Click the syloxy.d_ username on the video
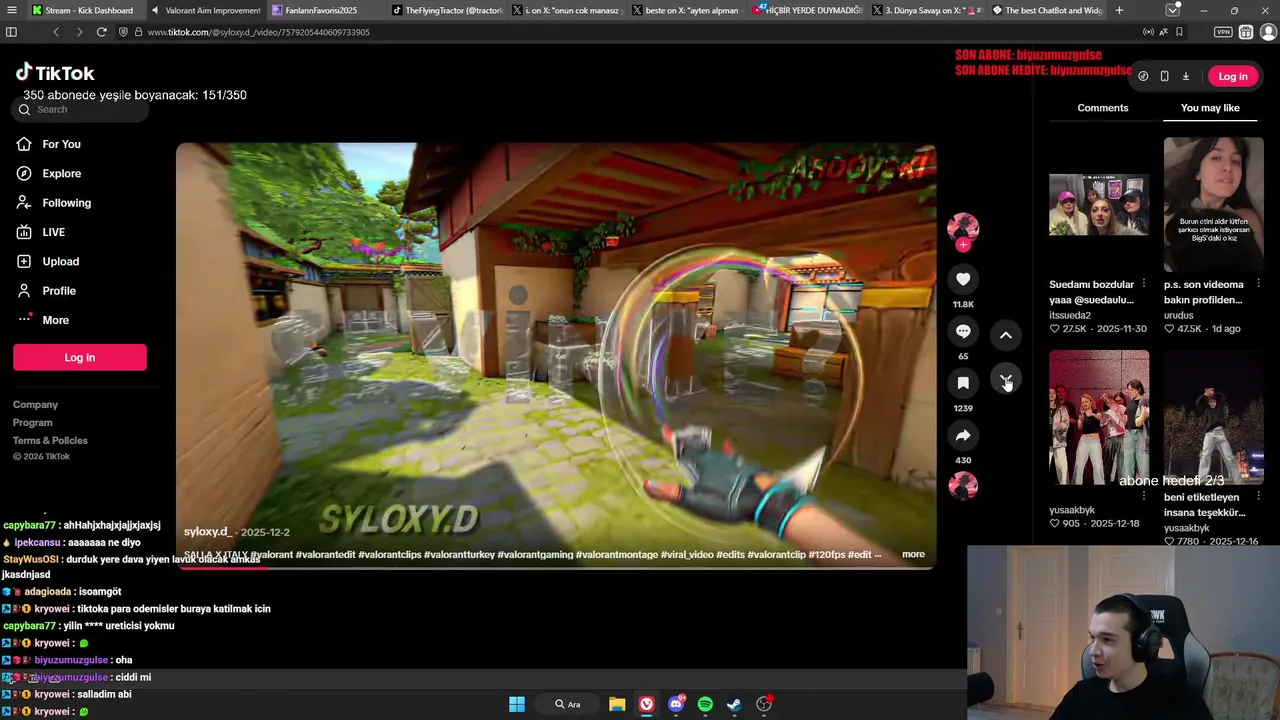The width and height of the screenshot is (1280, 720). pos(207,532)
